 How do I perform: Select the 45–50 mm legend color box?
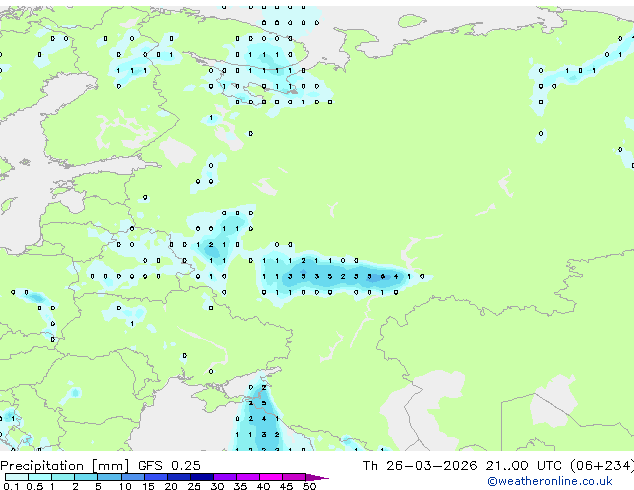(x=294, y=477)
